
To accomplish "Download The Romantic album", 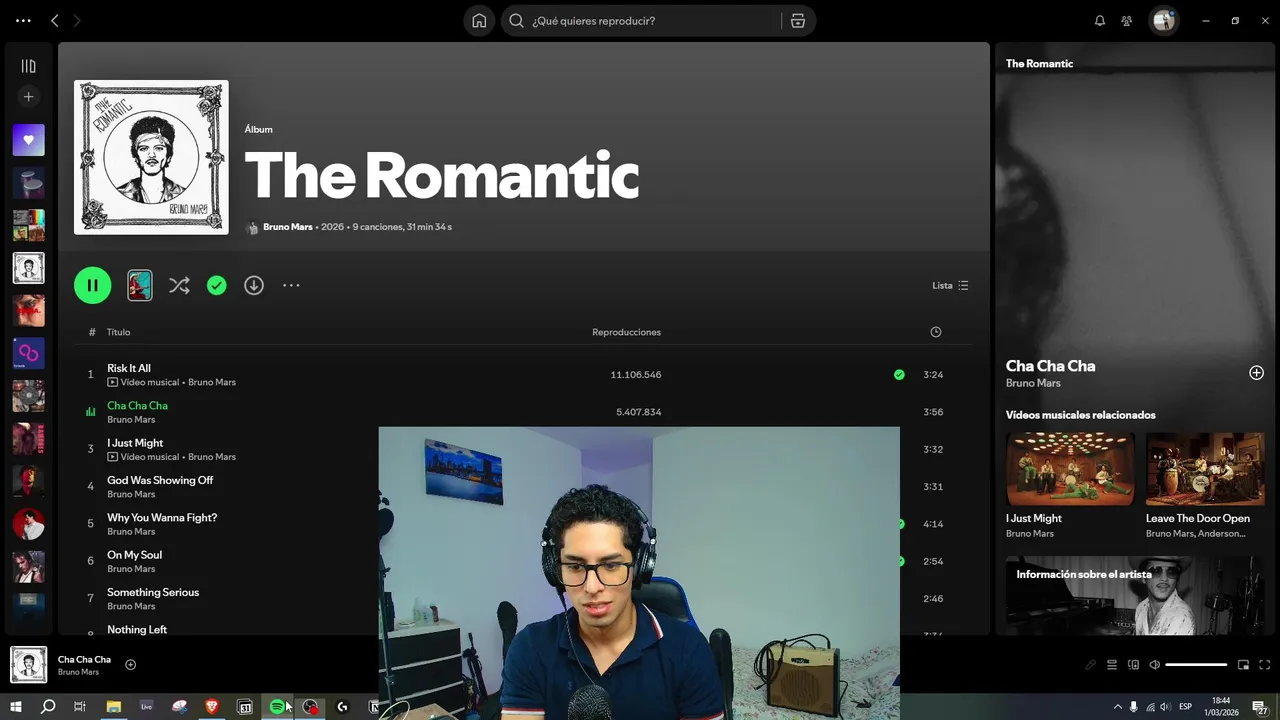I will (x=254, y=285).
